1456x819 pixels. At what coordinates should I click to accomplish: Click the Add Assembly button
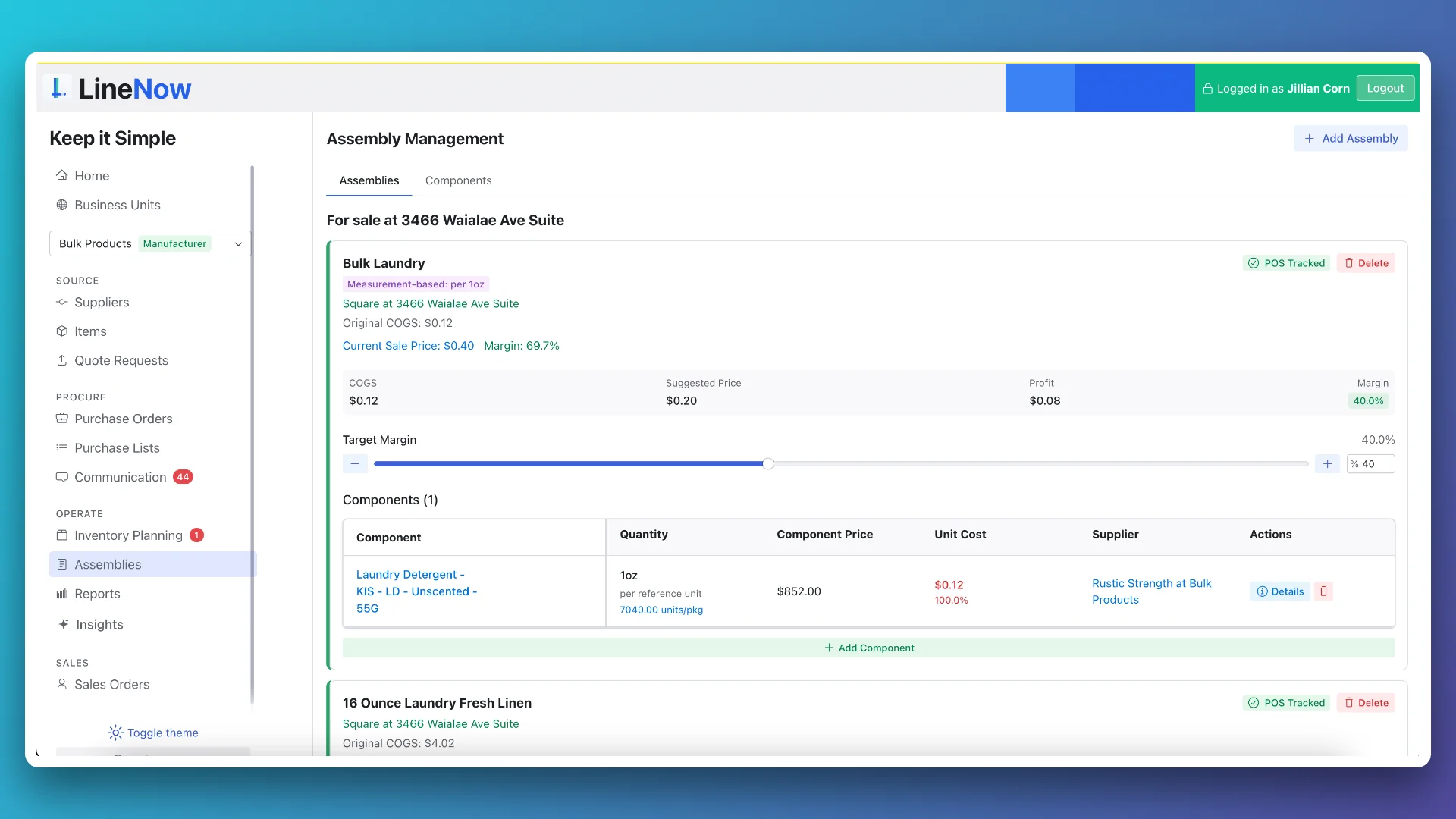click(1351, 138)
